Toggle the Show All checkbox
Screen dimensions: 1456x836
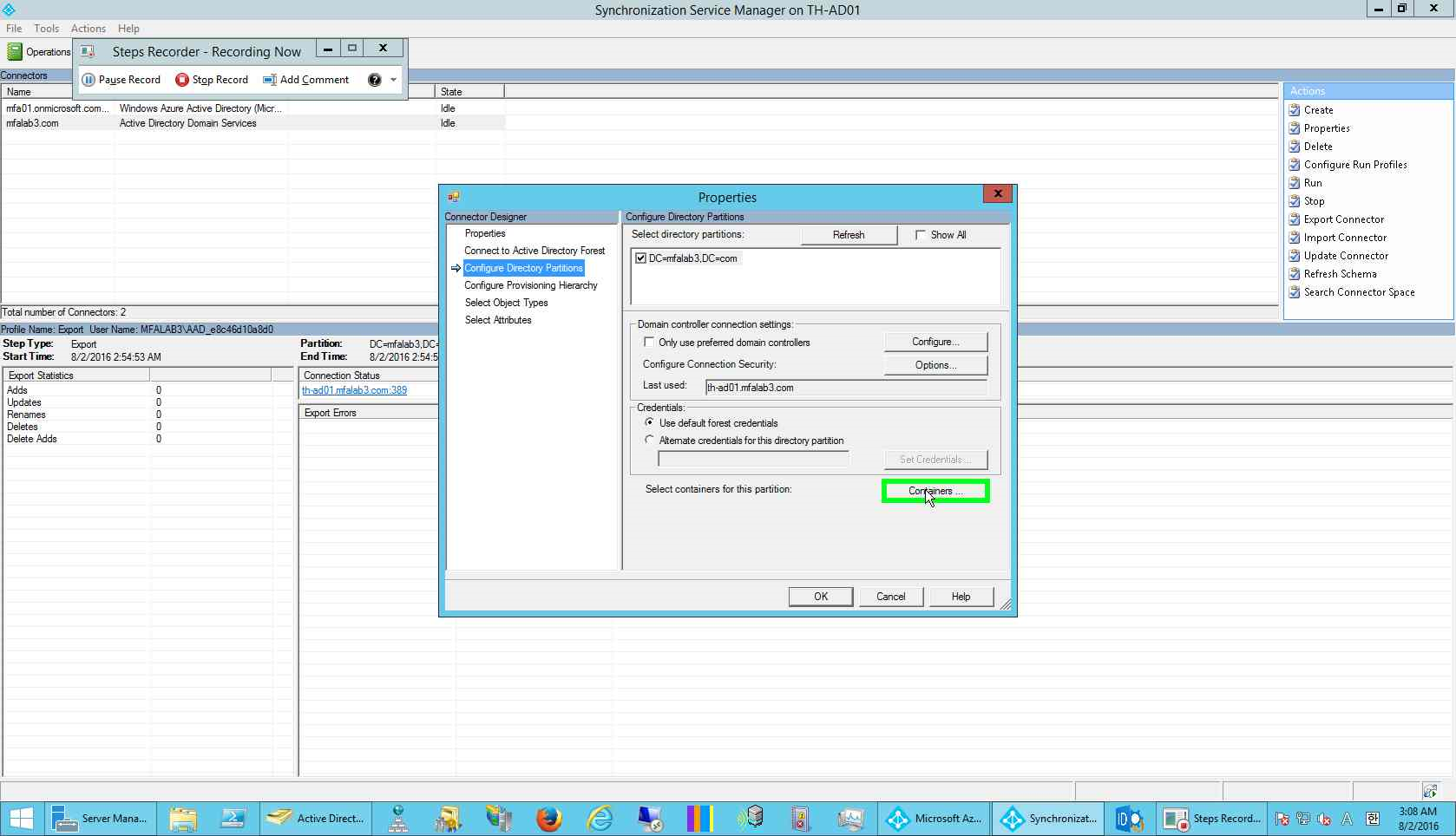tap(921, 235)
